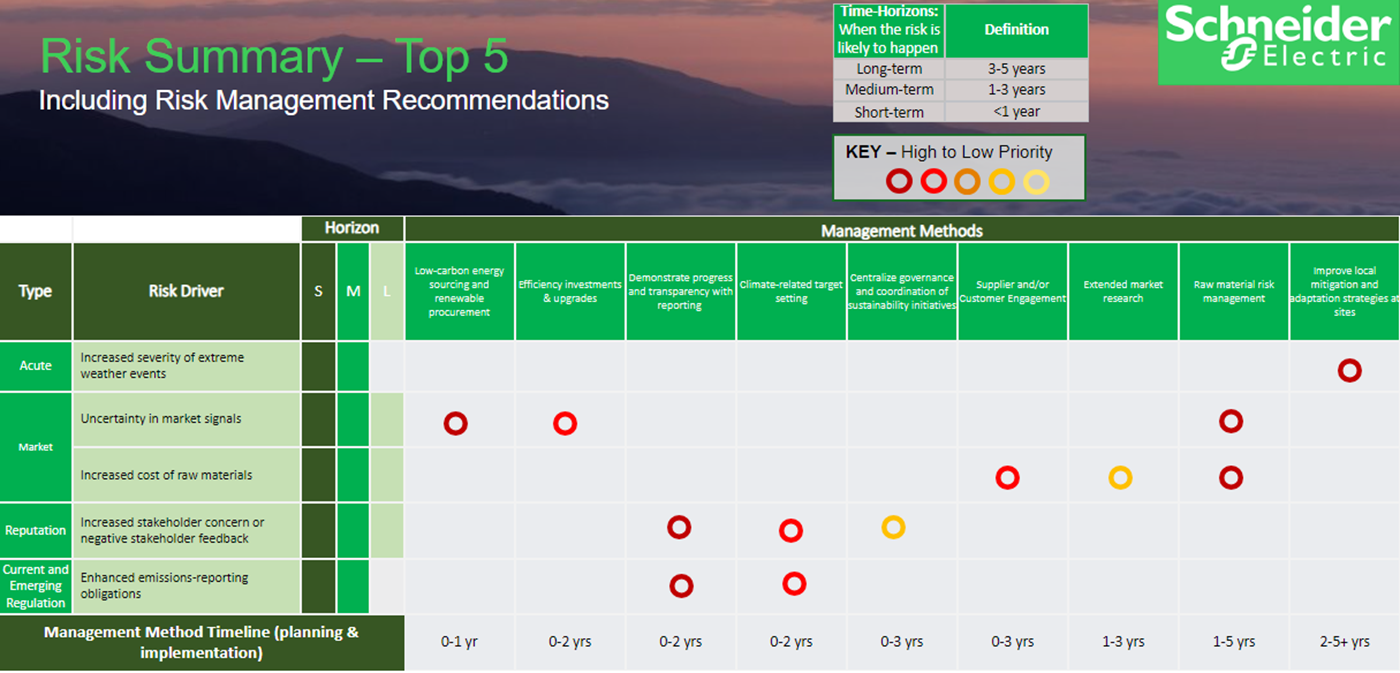
Task: Select the Management Methods header
Action: point(901,231)
